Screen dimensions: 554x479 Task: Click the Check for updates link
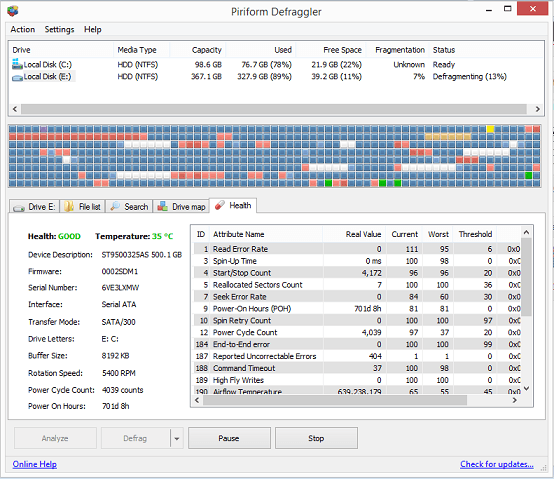click(x=497, y=464)
